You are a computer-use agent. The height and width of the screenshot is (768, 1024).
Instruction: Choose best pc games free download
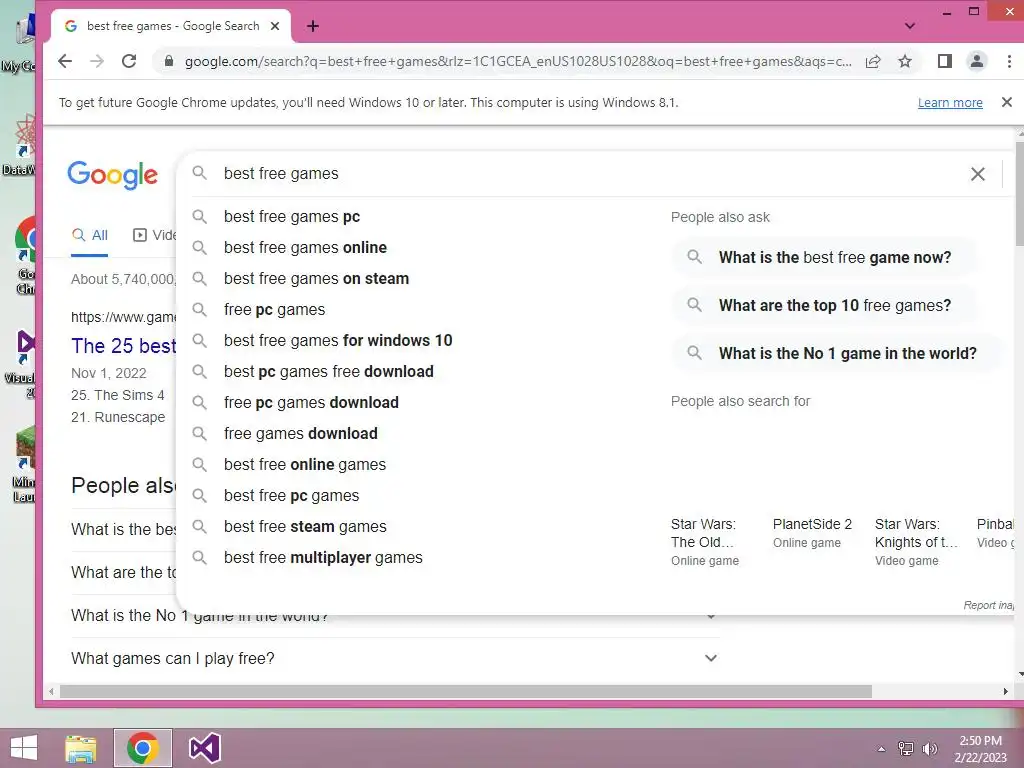click(x=328, y=372)
